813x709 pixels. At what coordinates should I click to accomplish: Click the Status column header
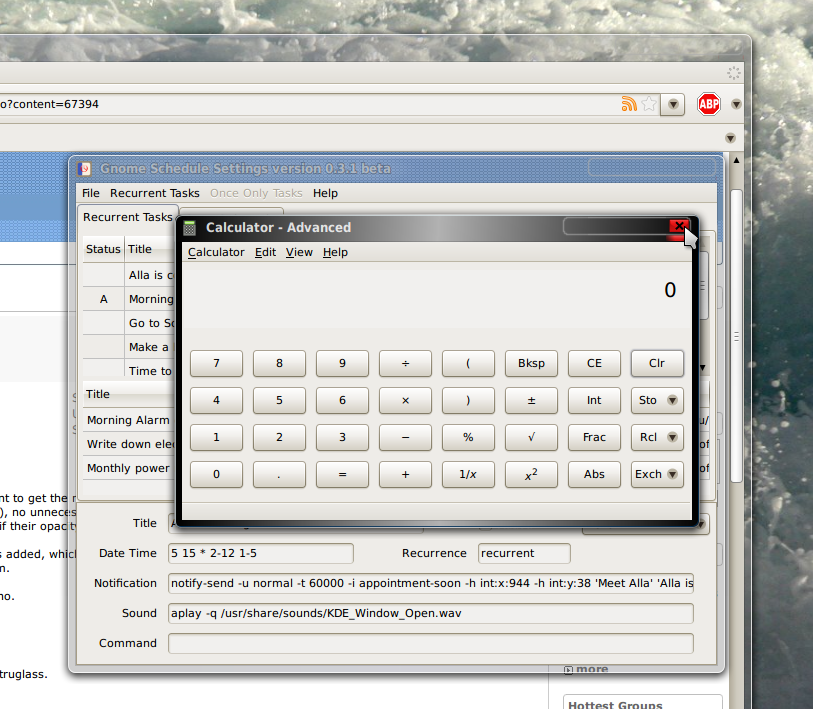pyautogui.click(x=103, y=249)
